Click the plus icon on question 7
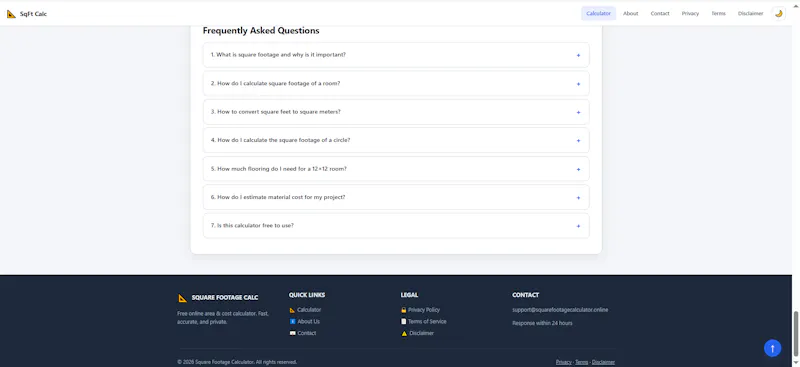The height and width of the screenshot is (367, 800). (578, 226)
